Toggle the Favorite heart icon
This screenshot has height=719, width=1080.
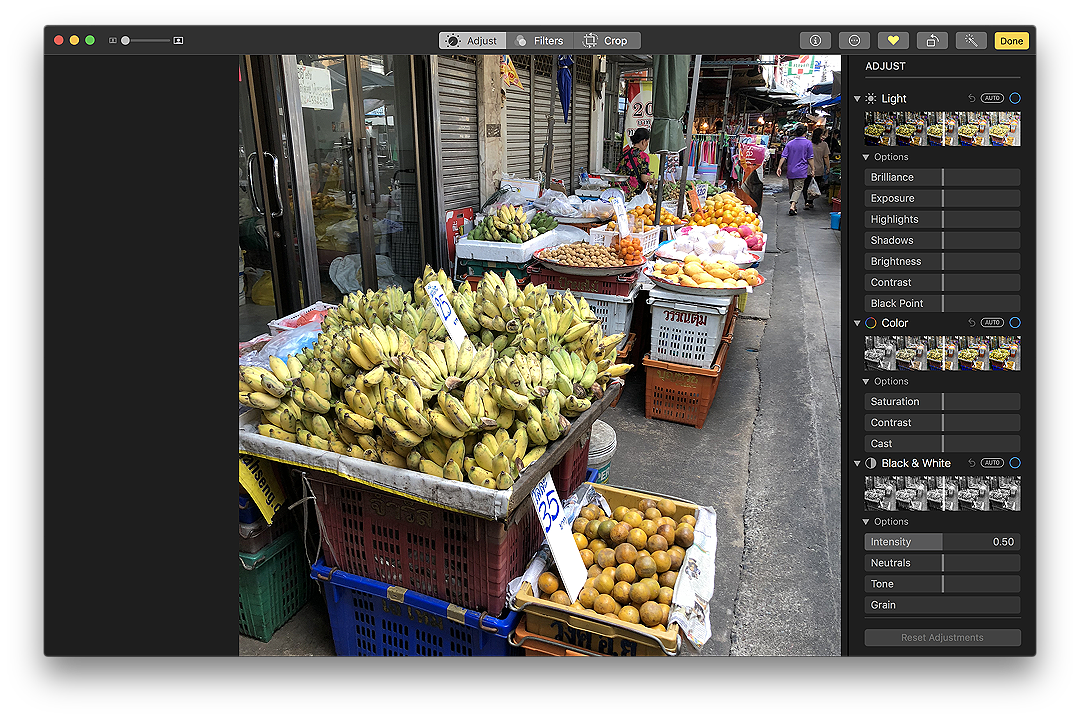pyautogui.click(x=893, y=41)
